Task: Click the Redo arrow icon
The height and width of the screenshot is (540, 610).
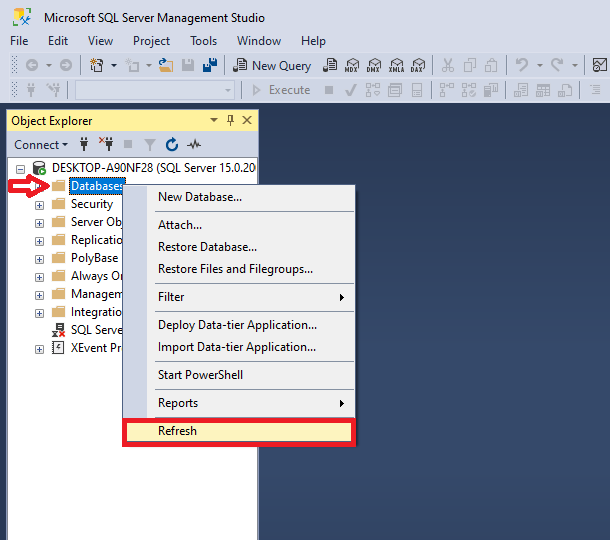Action: point(557,65)
